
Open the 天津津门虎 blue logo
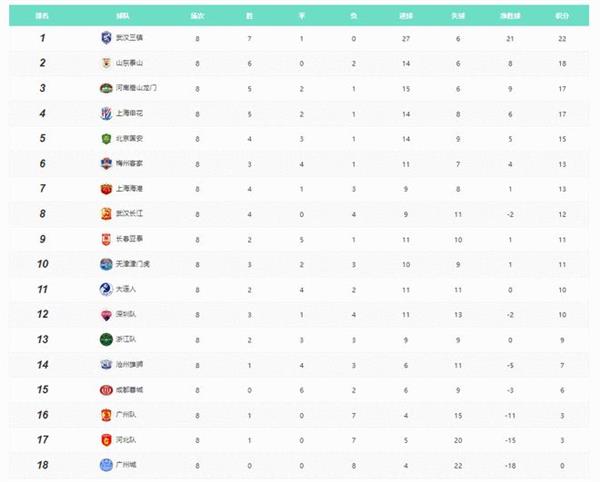(106, 264)
